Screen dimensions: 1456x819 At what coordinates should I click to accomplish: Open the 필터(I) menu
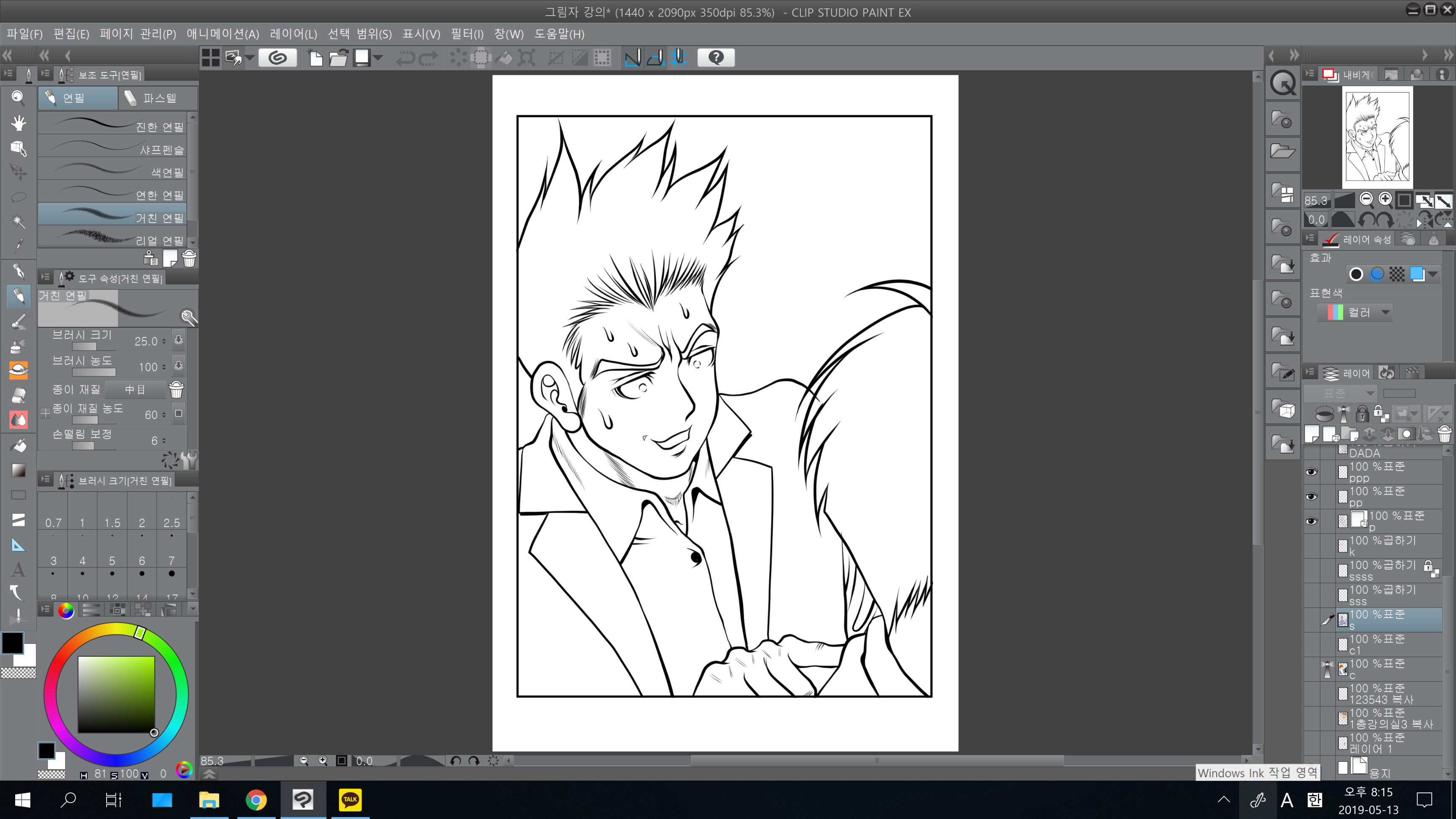click(x=467, y=34)
